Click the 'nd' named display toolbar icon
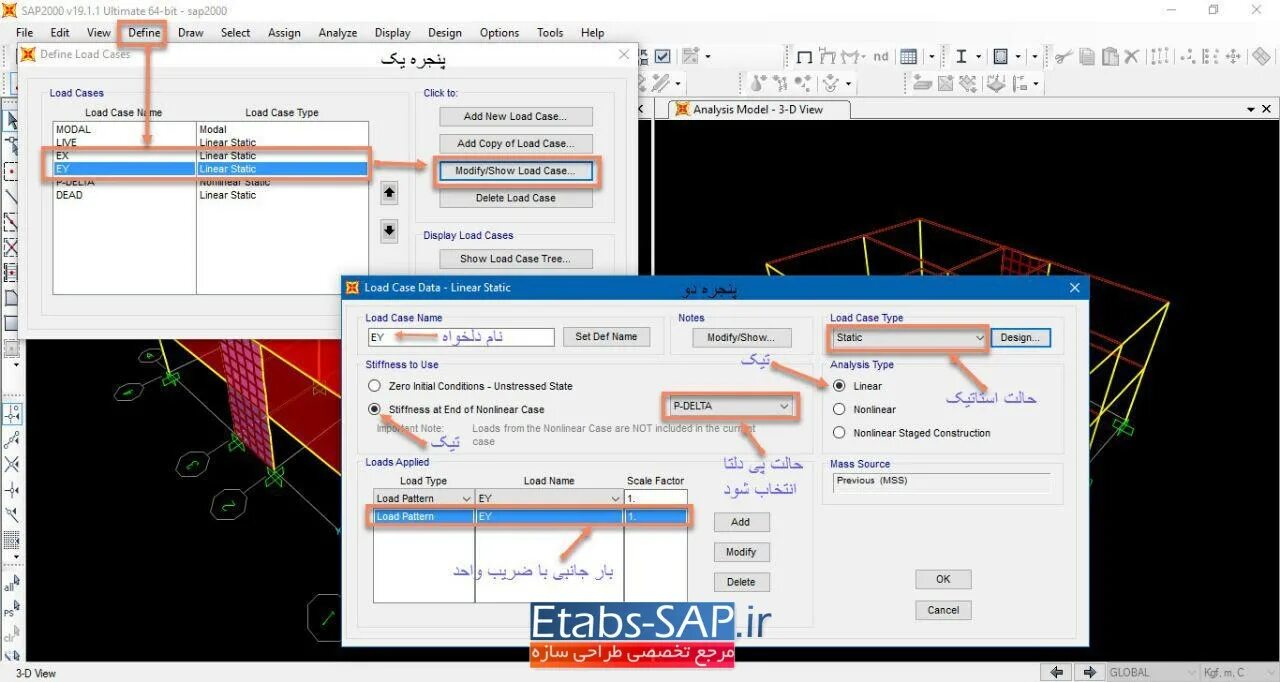Screen dimensions: 1280x682 tap(880, 57)
